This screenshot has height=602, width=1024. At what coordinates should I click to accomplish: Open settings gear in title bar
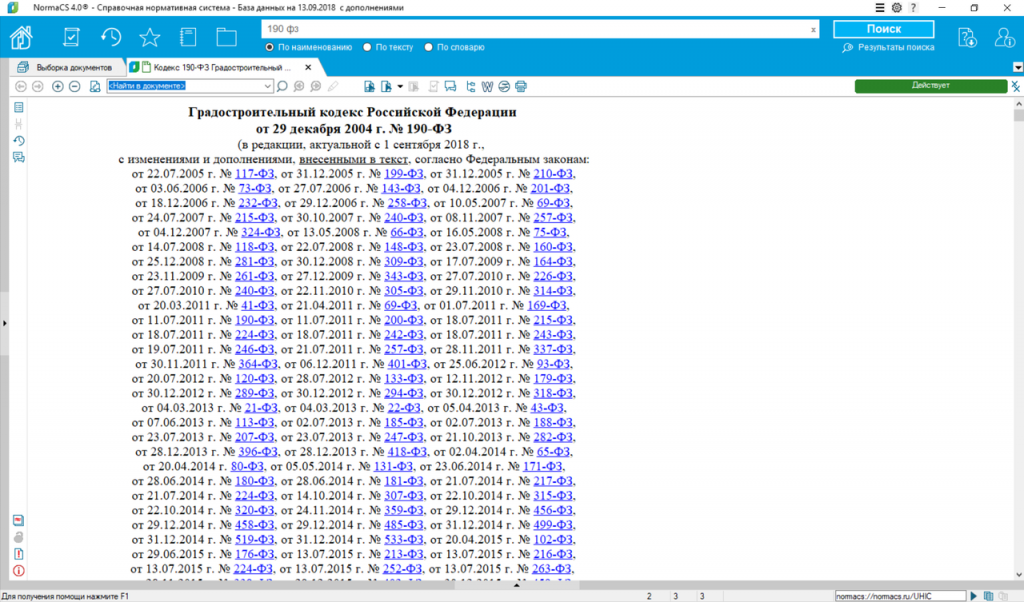897,8
